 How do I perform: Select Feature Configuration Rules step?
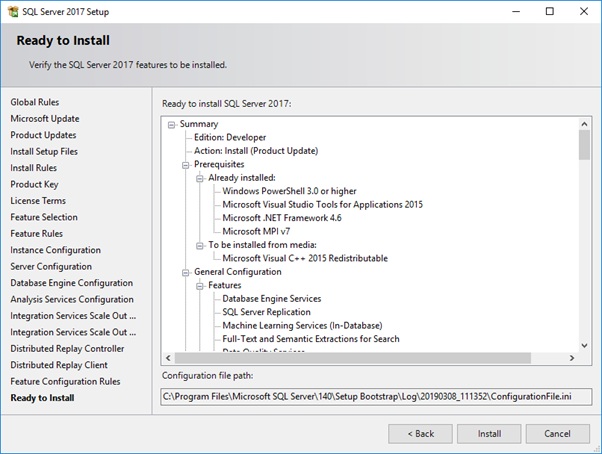(65, 381)
